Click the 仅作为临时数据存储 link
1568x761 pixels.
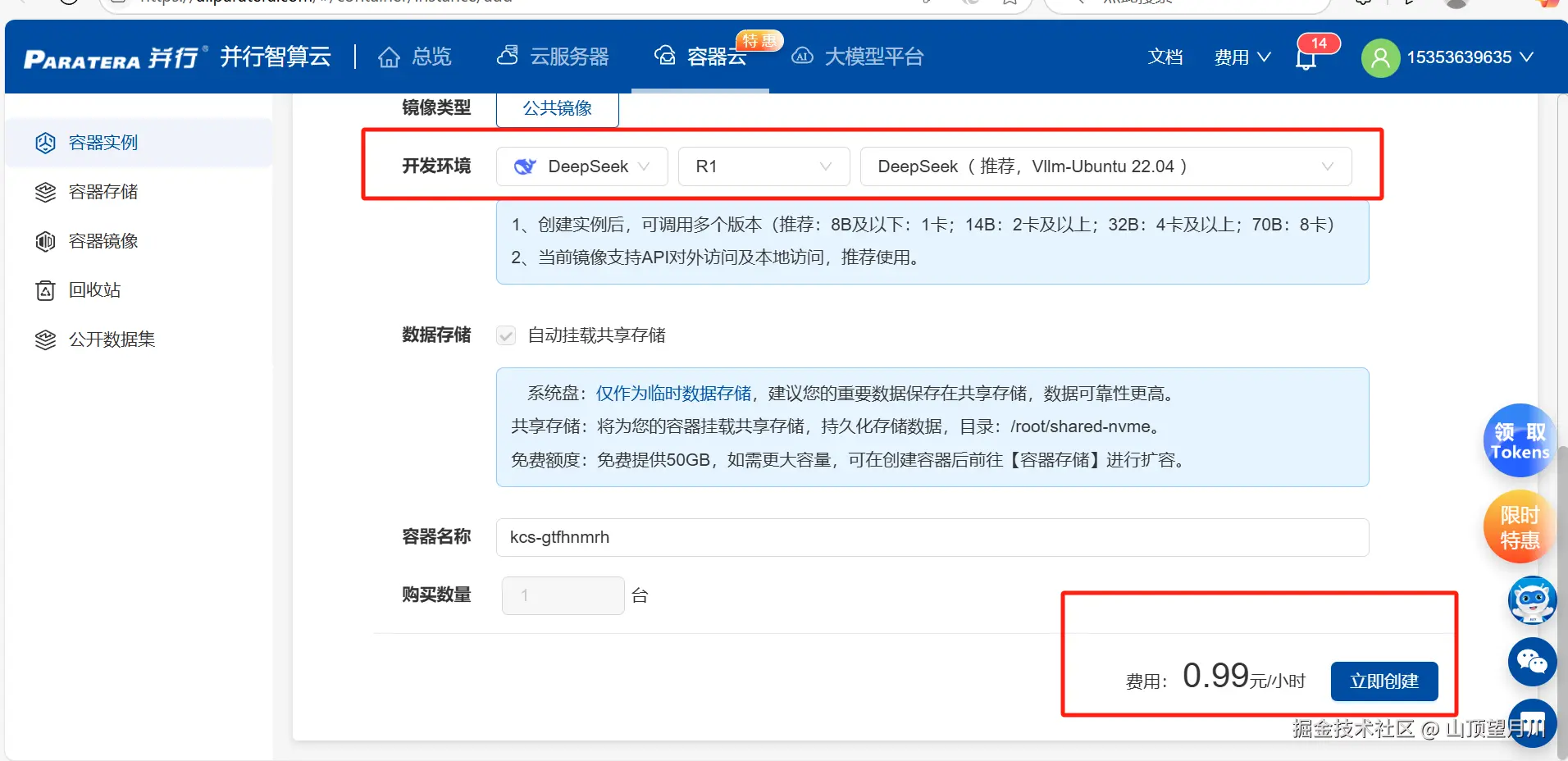click(673, 394)
